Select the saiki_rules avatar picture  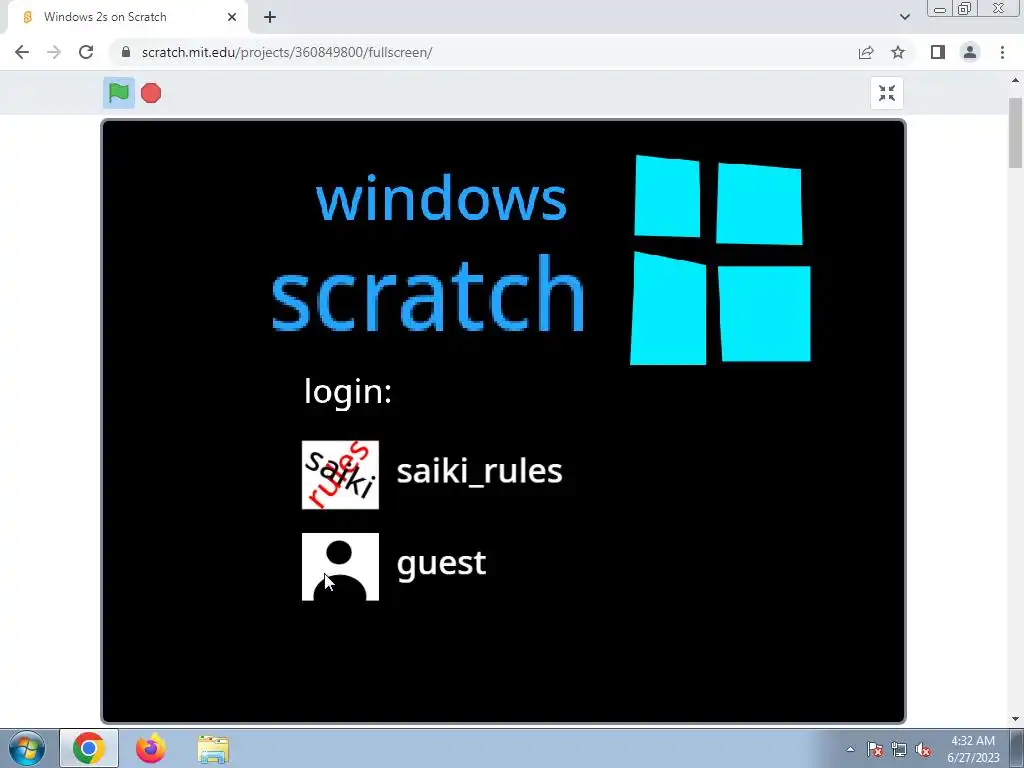[x=340, y=475]
